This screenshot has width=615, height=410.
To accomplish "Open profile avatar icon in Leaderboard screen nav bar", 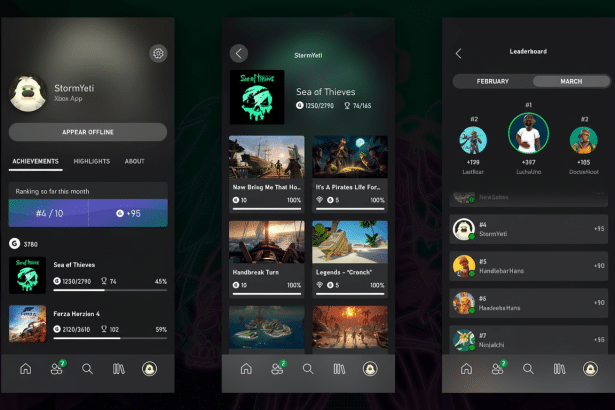I will click(x=590, y=369).
